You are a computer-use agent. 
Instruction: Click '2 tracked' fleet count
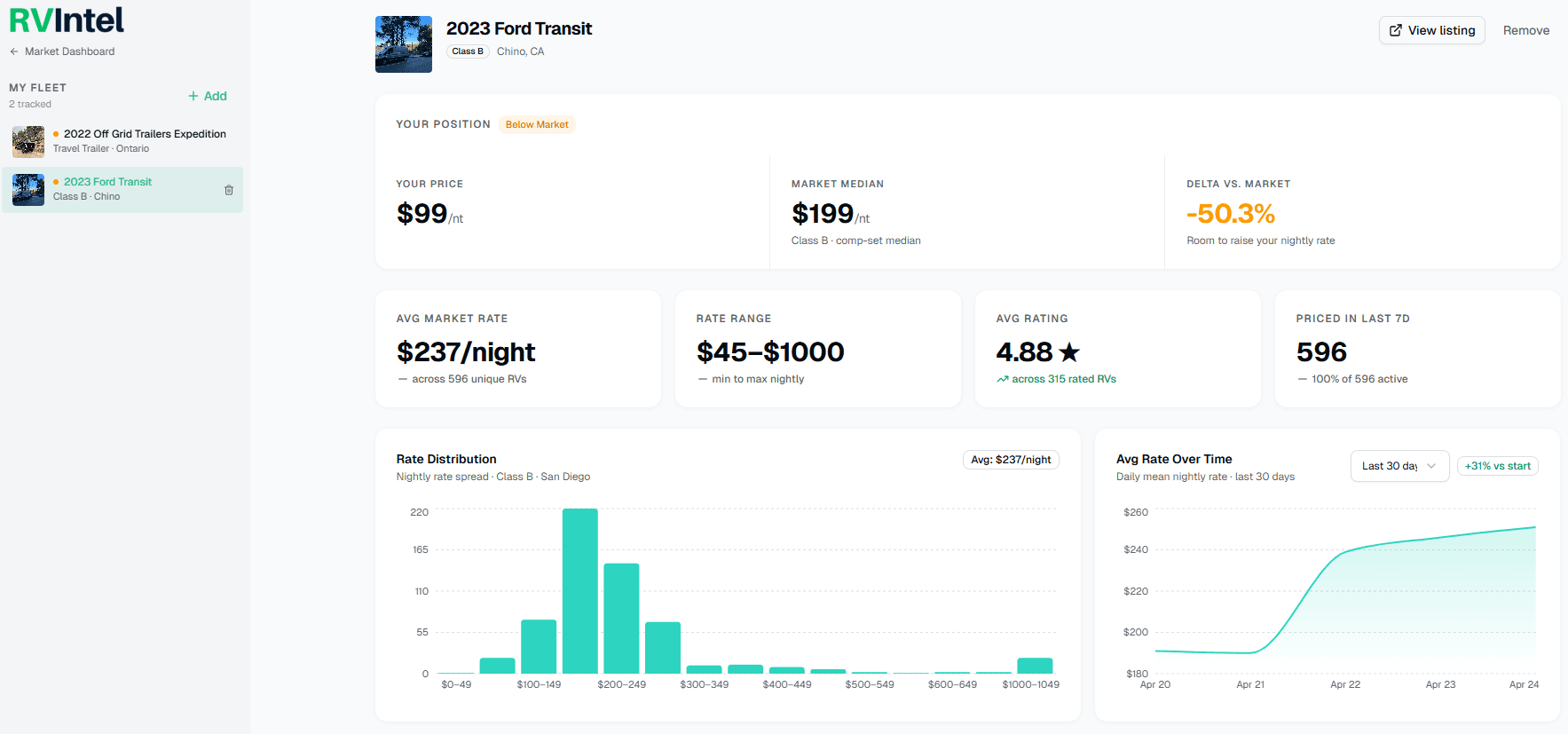(x=30, y=105)
